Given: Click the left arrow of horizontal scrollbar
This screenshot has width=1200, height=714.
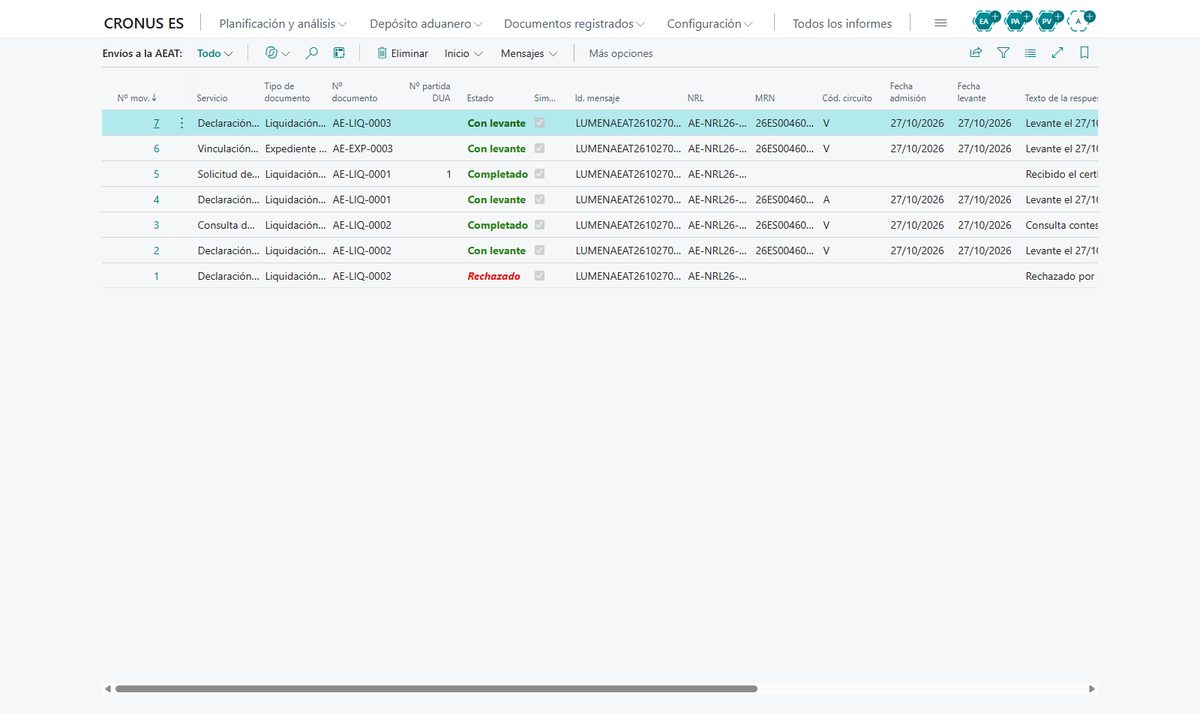Looking at the screenshot, I should pyautogui.click(x=108, y=689).
